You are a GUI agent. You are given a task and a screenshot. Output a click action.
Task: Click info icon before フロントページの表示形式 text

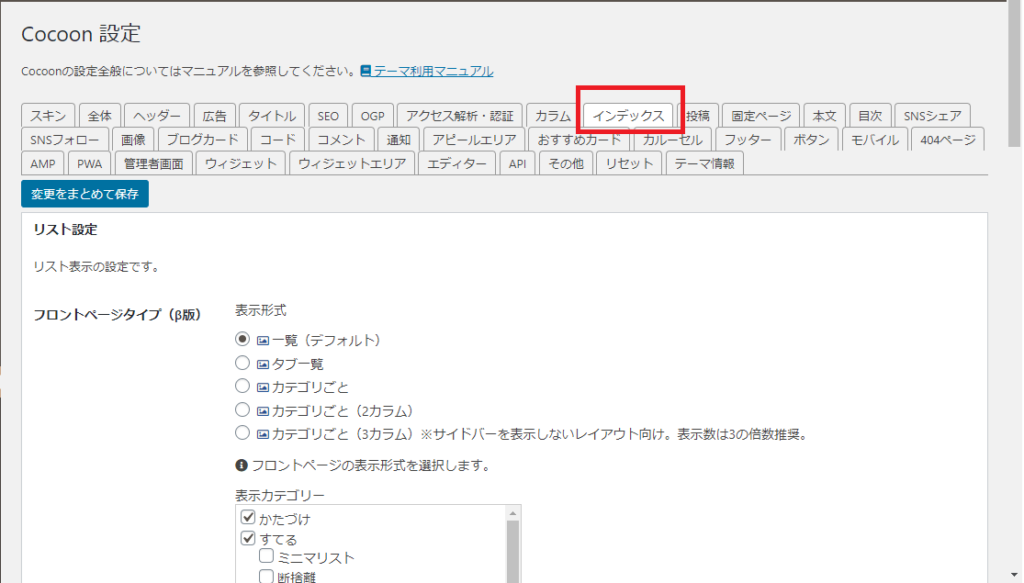coord(241,465)
